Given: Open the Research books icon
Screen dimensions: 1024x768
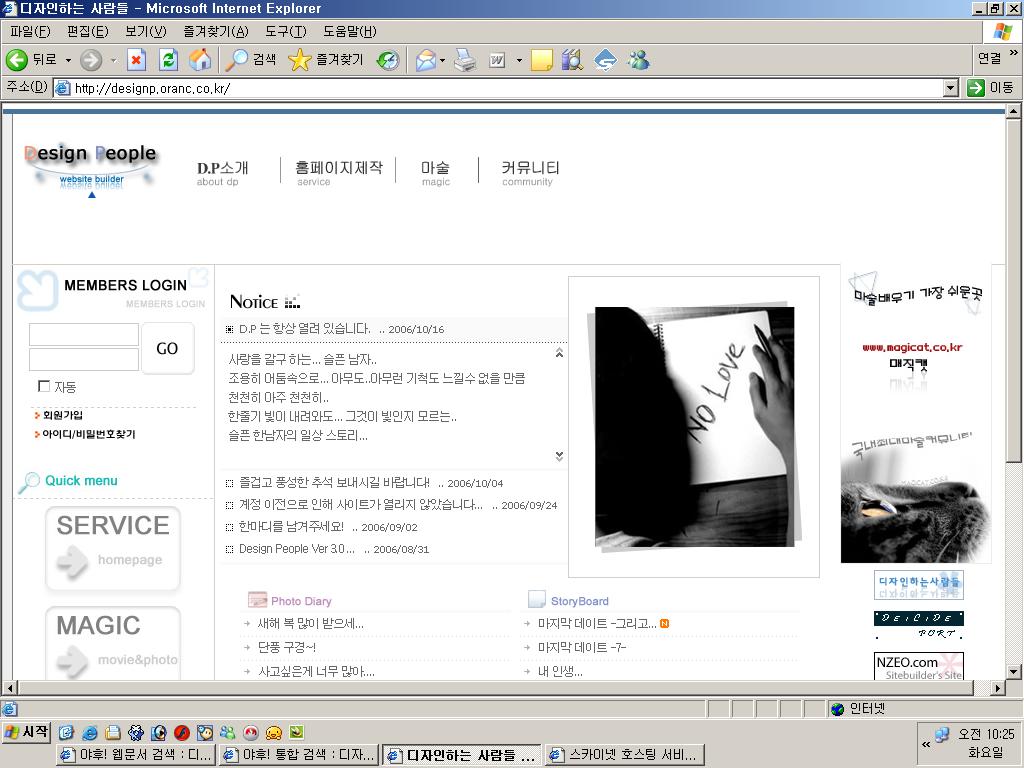Looking at the screenshot, I should pos(572,60).
